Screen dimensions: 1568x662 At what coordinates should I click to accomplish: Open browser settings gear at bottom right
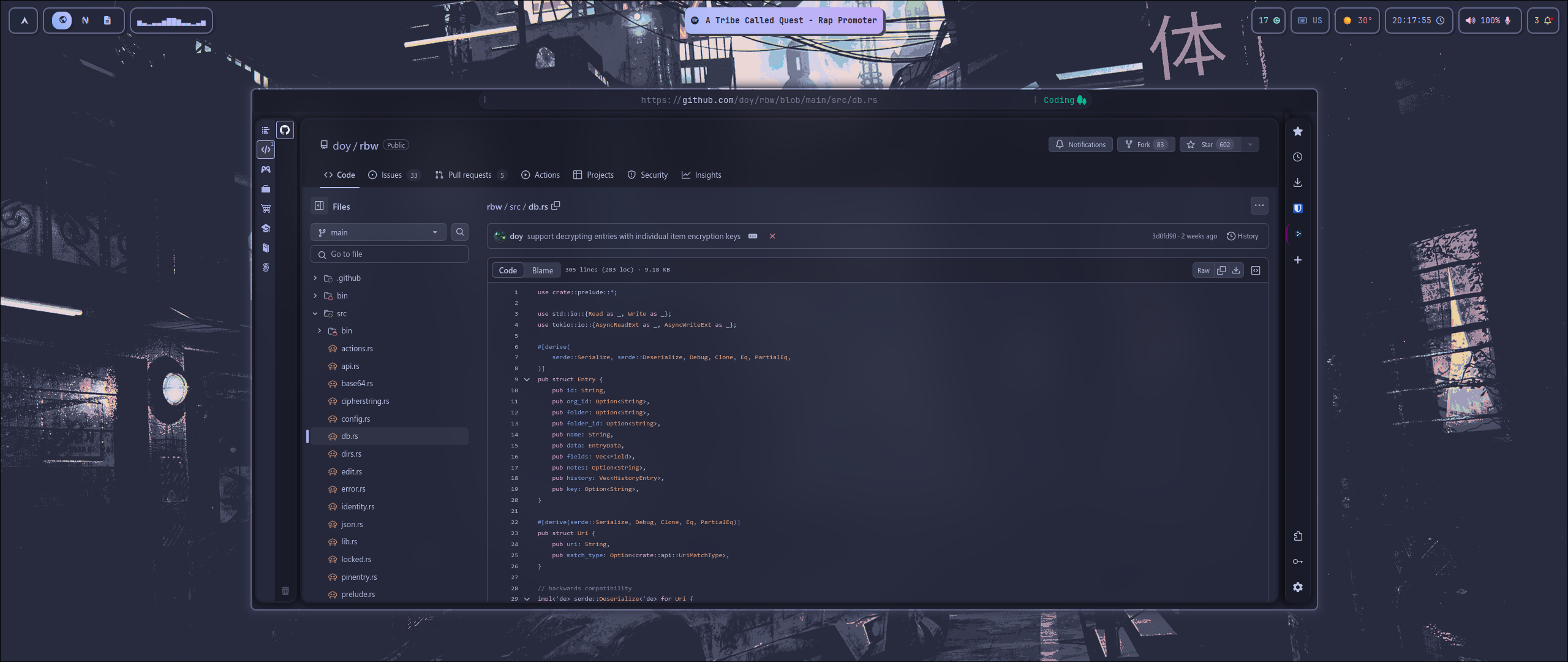pos(1297,587)
